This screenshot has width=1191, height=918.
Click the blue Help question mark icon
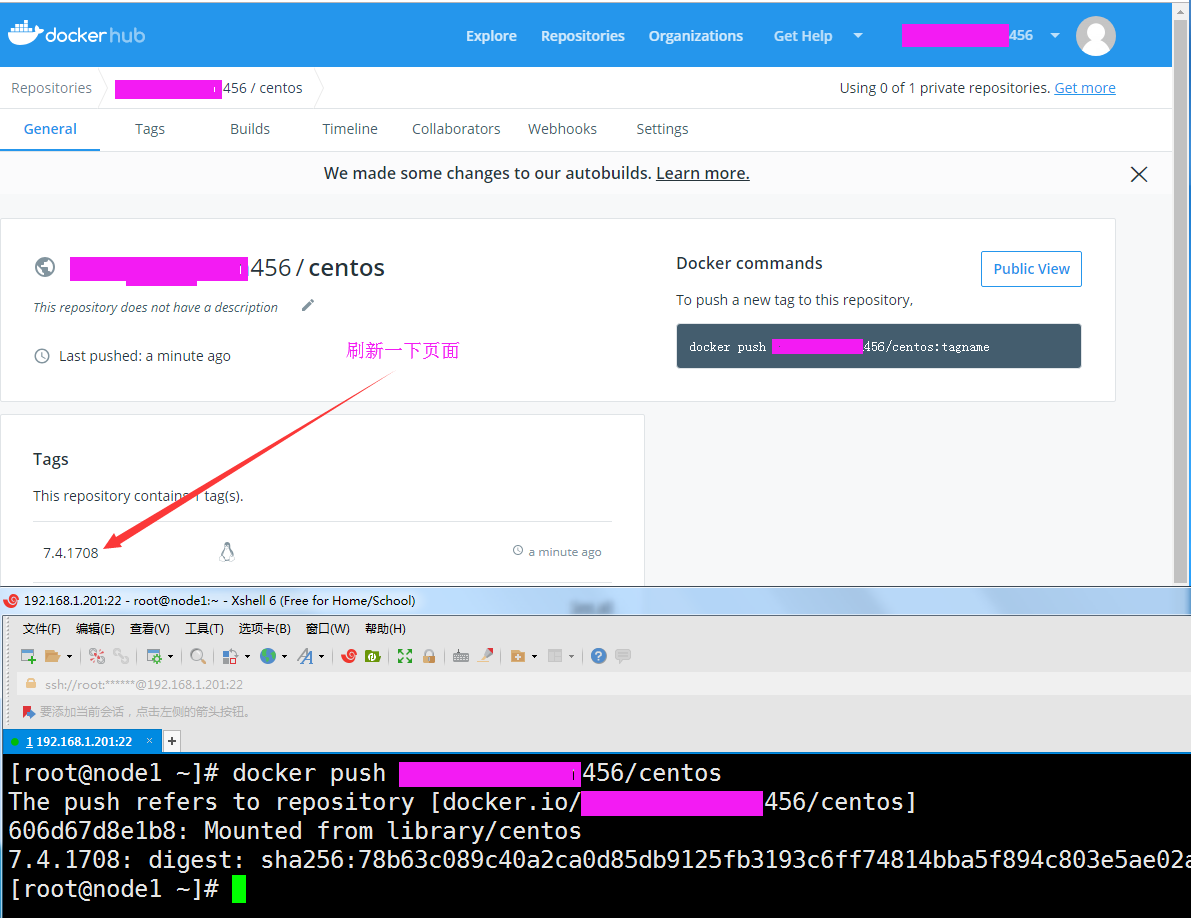click(x=599, y=656)
